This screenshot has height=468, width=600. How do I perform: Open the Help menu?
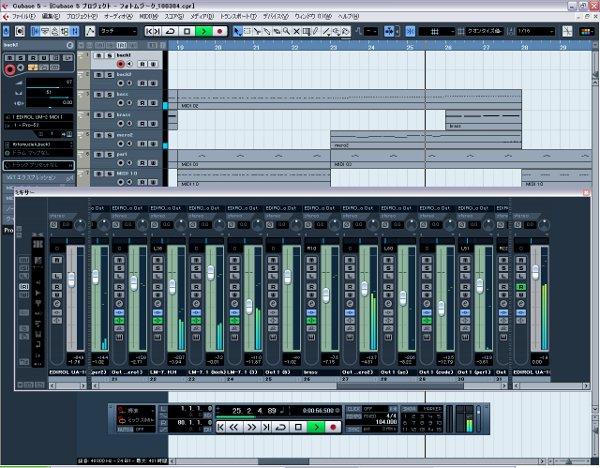(348, 16)
